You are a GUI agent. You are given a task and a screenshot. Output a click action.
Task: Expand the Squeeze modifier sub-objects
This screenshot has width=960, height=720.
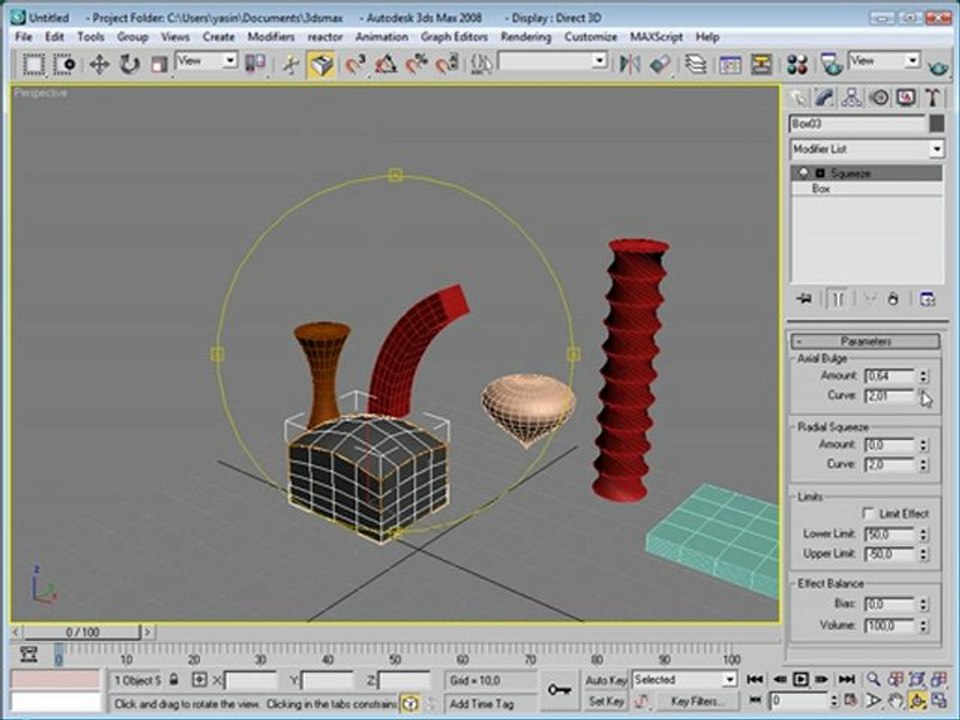pyautogui.click(x=820, y=173)
